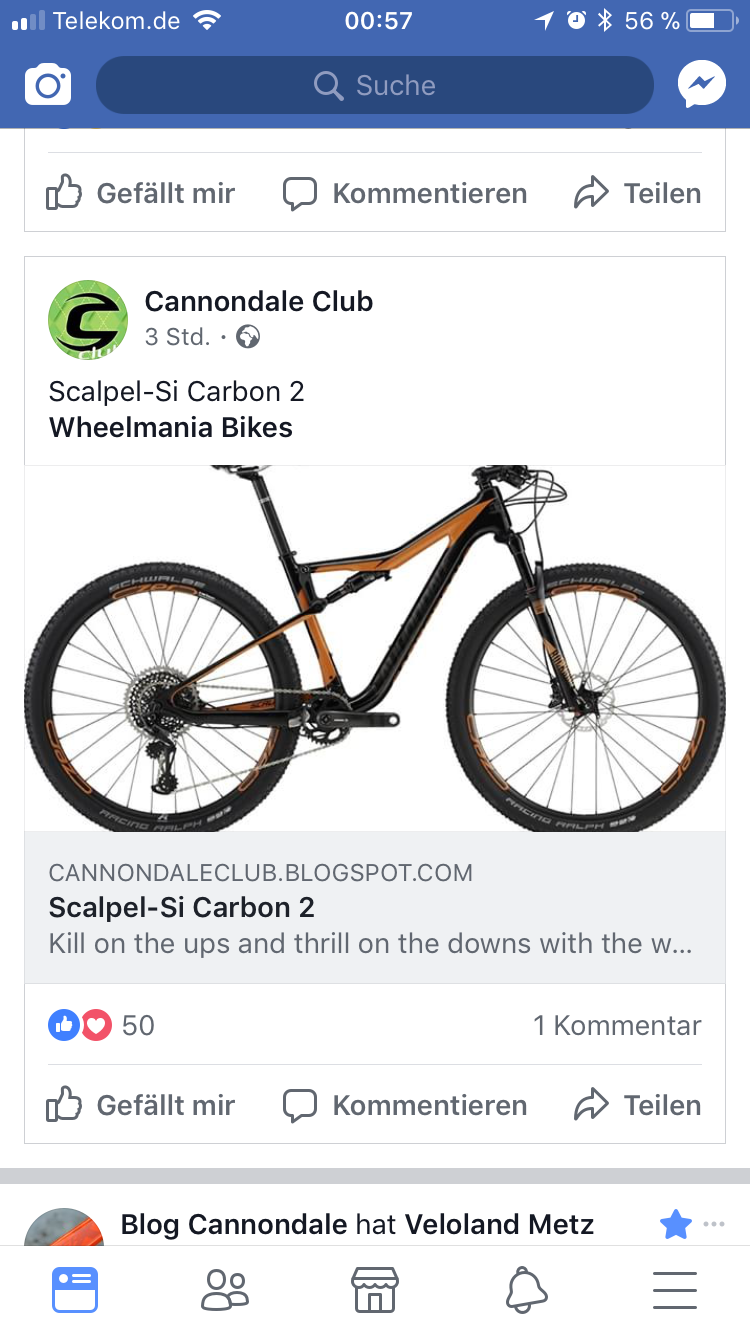This screenshot has width=750, height=1334.
Task: Open the Marketplace tab icon
Action: [375, 1290]
